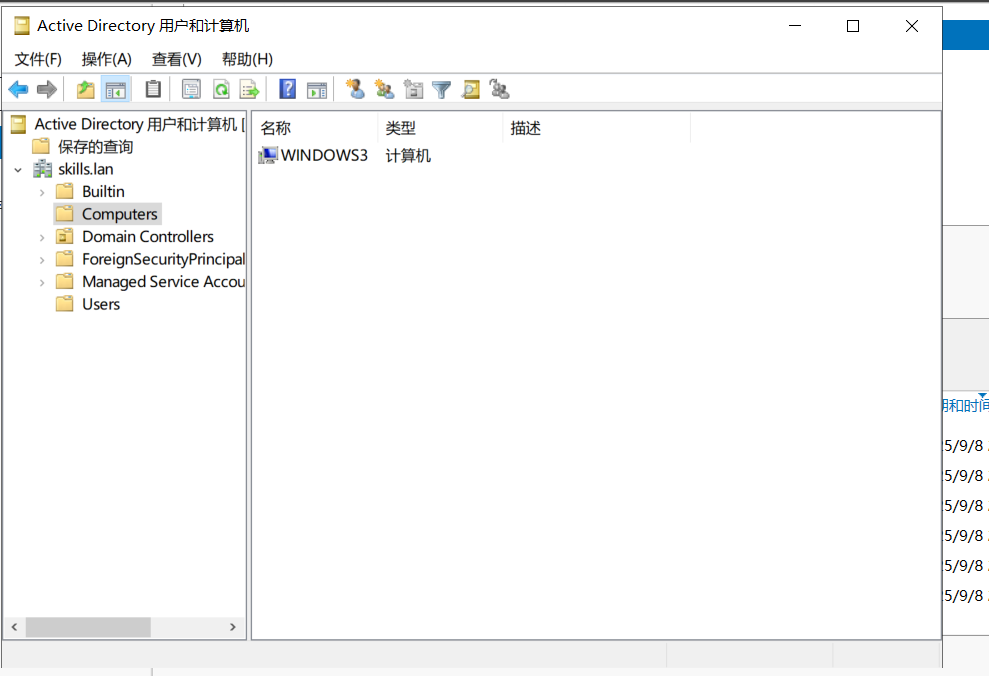Image resolution: width=989 pixels, height=676 pixels.
Task: Click the Find objects toolbar icon
Action: click(470, 90)
